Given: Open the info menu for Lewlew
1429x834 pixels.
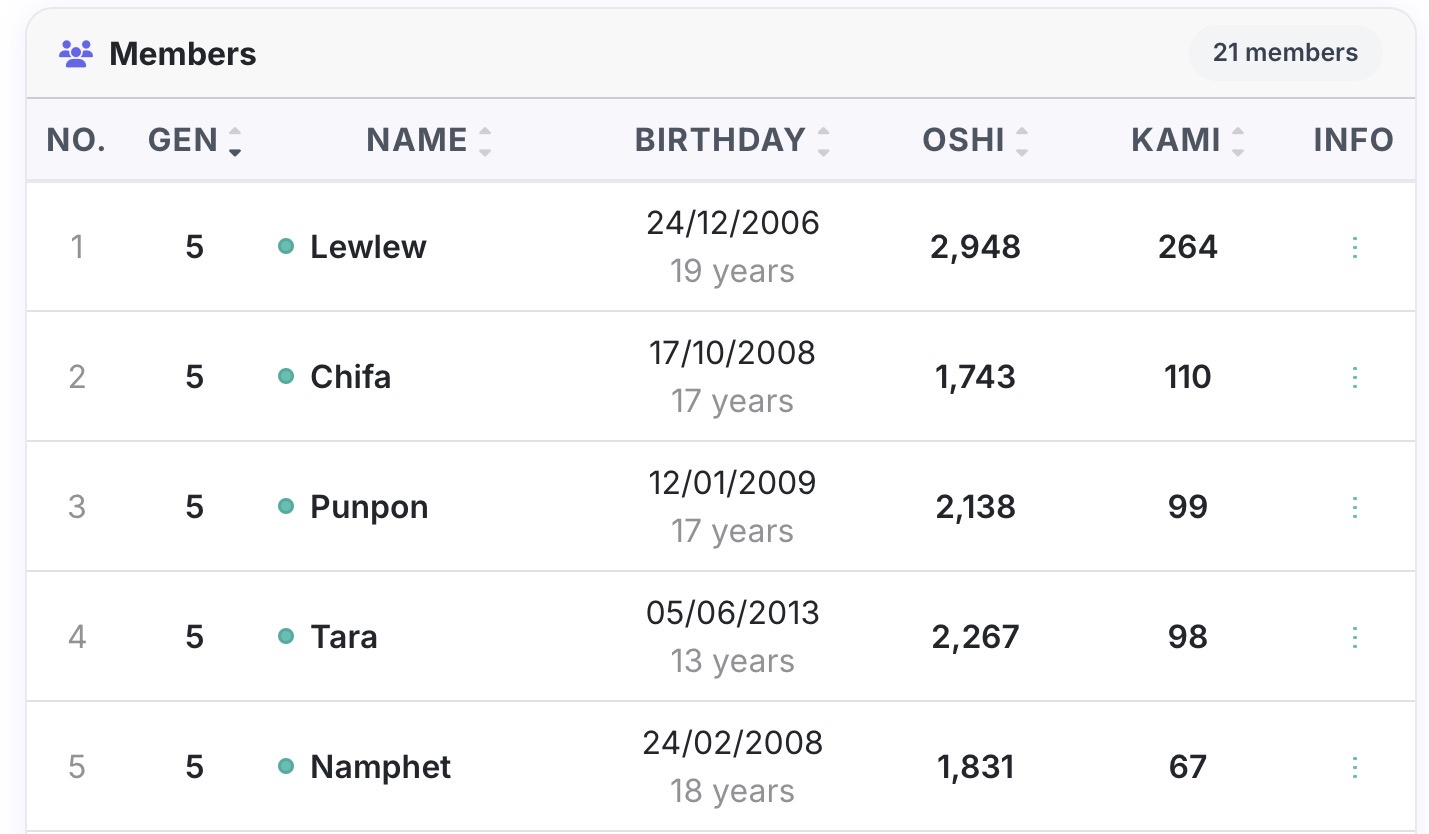Looking at the screenshot, I should tap(1354, 247).
